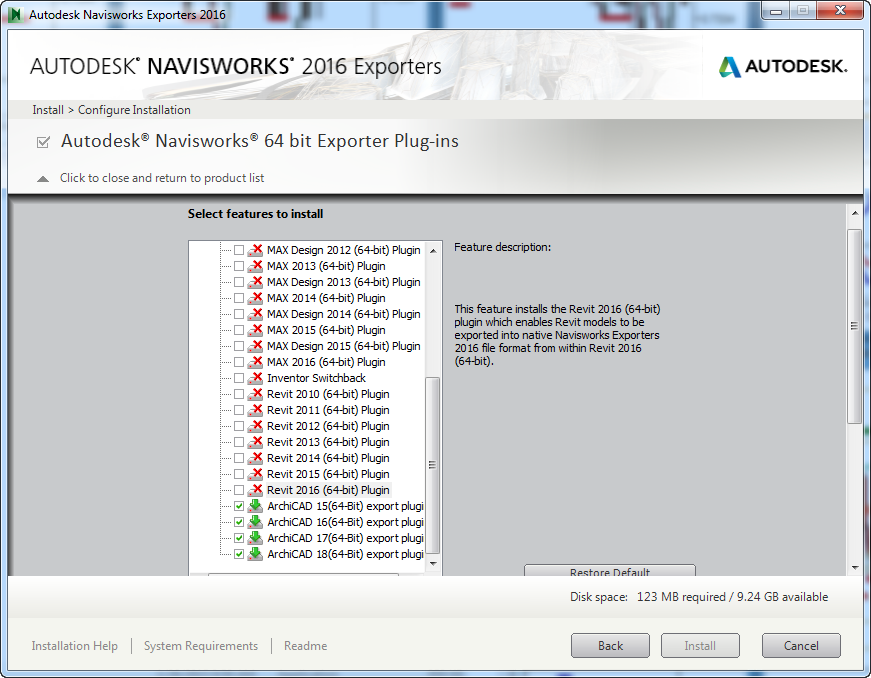Click the Navisworks icon in the title bar

15,14
